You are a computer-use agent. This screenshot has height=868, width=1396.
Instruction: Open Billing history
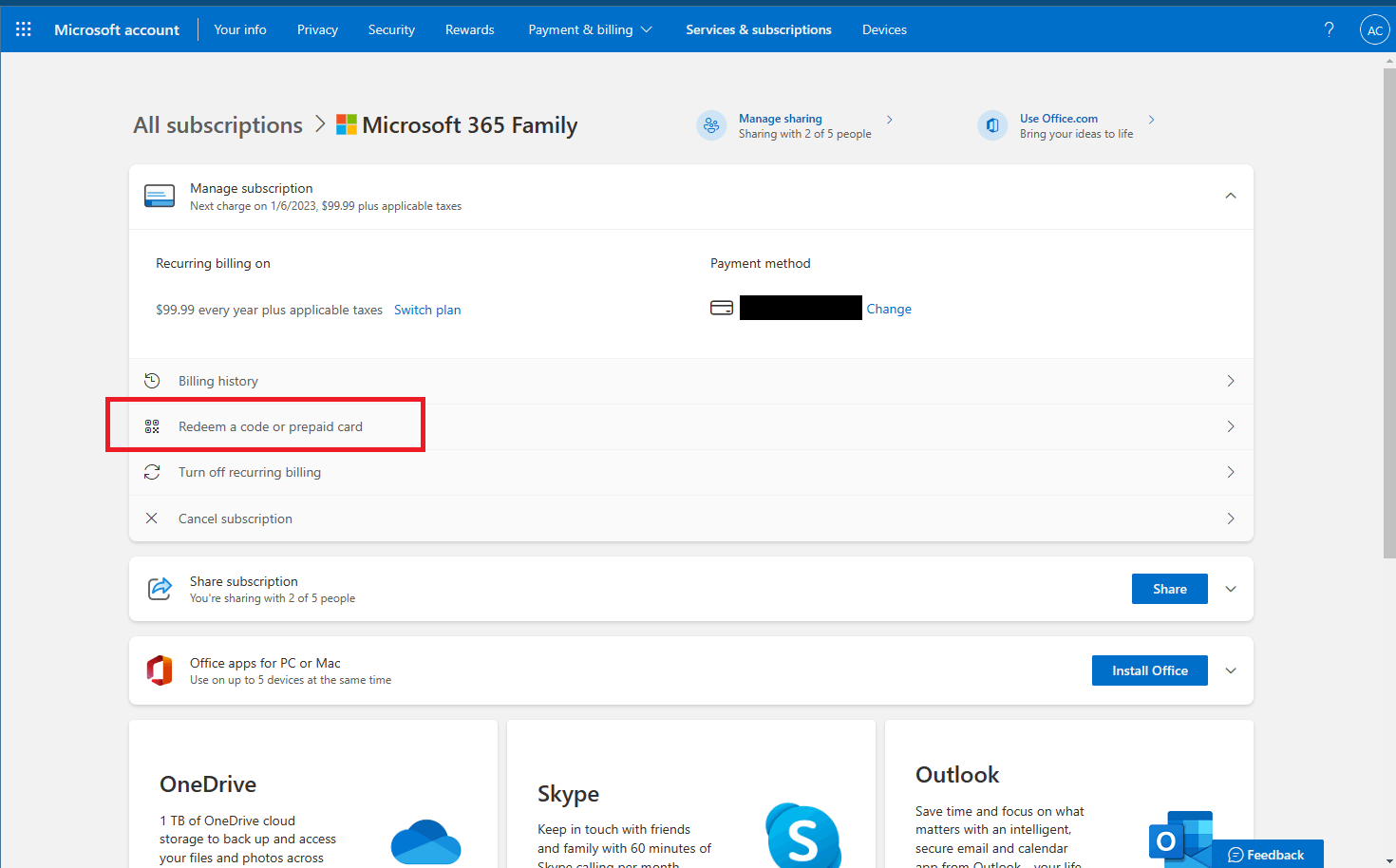coord(691,381)
